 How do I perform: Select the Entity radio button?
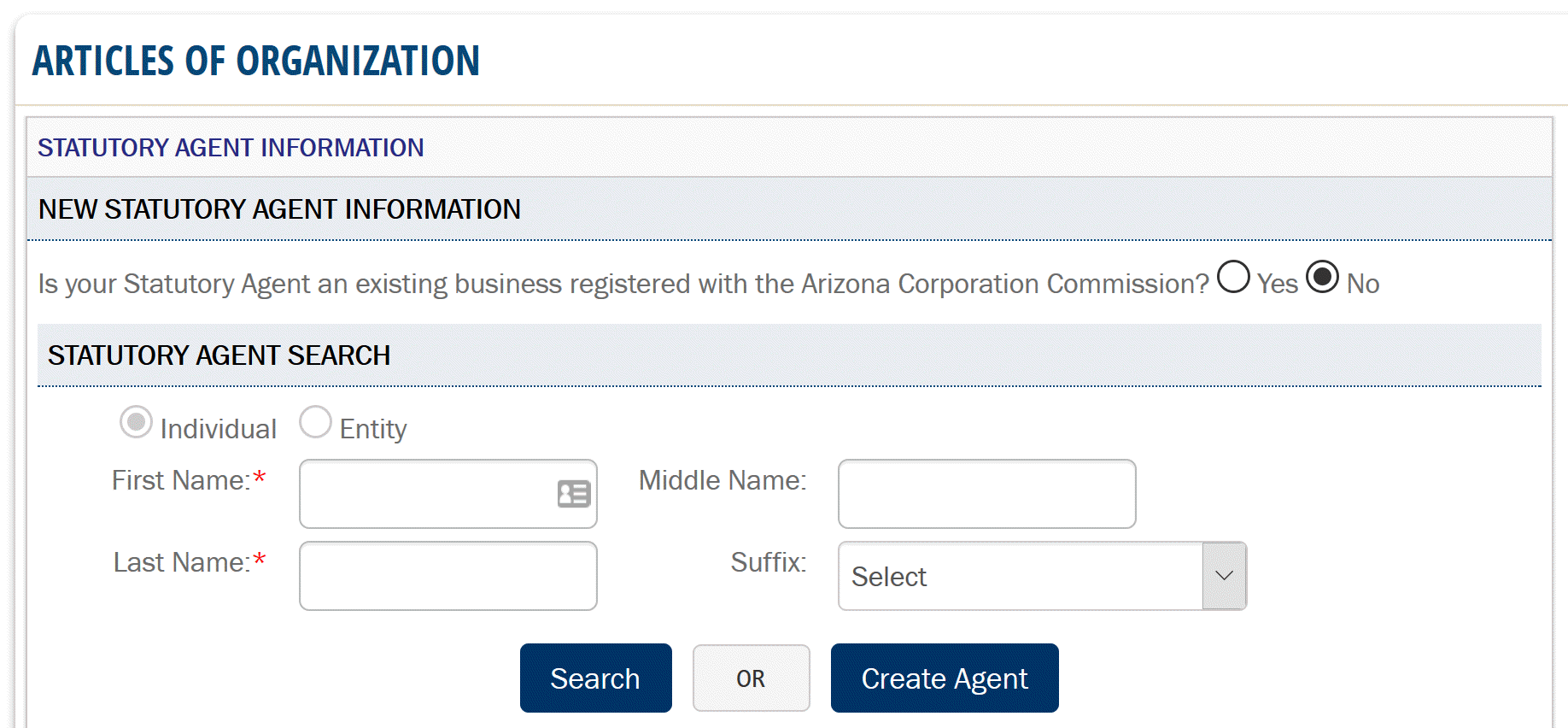[x=316, y=421]
